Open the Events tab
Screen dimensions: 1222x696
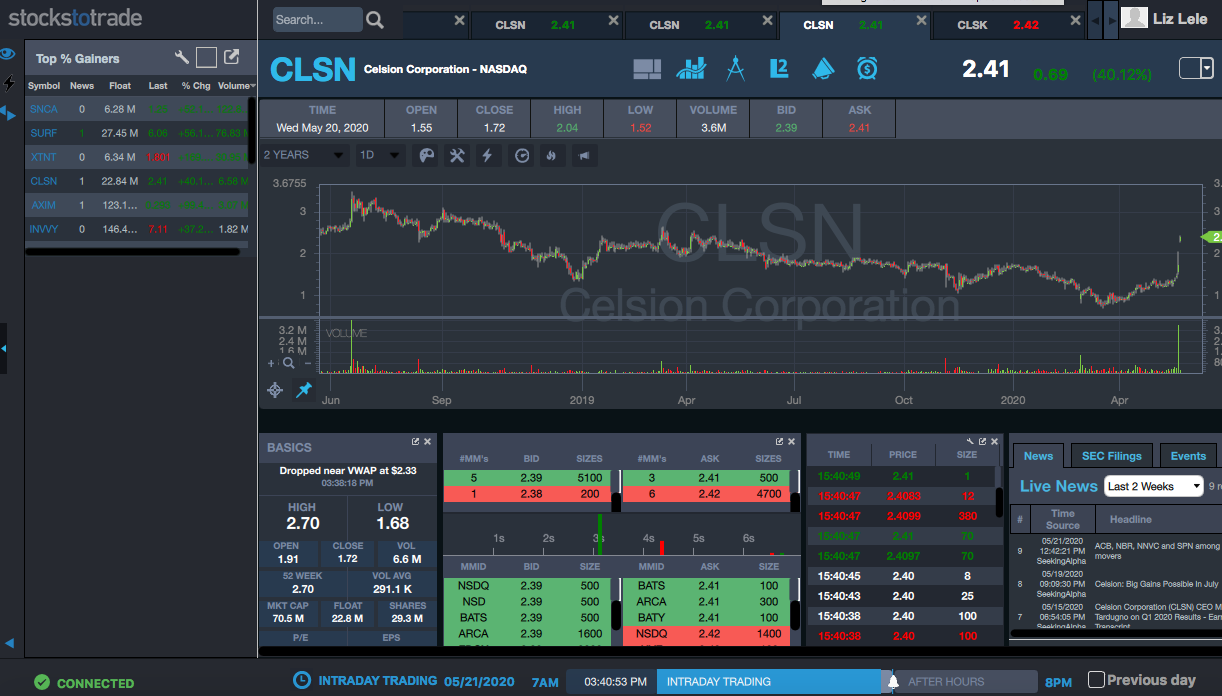click(x=1188, y=456)
